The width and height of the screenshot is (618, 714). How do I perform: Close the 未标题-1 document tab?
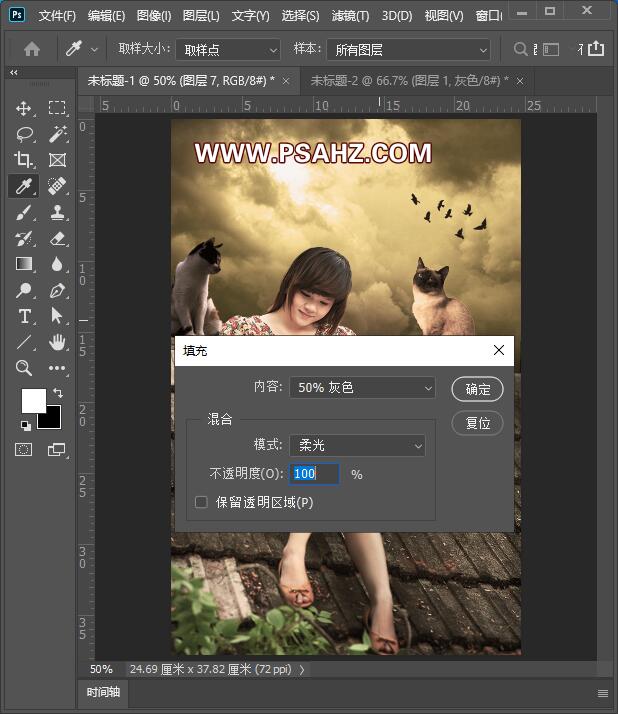286,81
